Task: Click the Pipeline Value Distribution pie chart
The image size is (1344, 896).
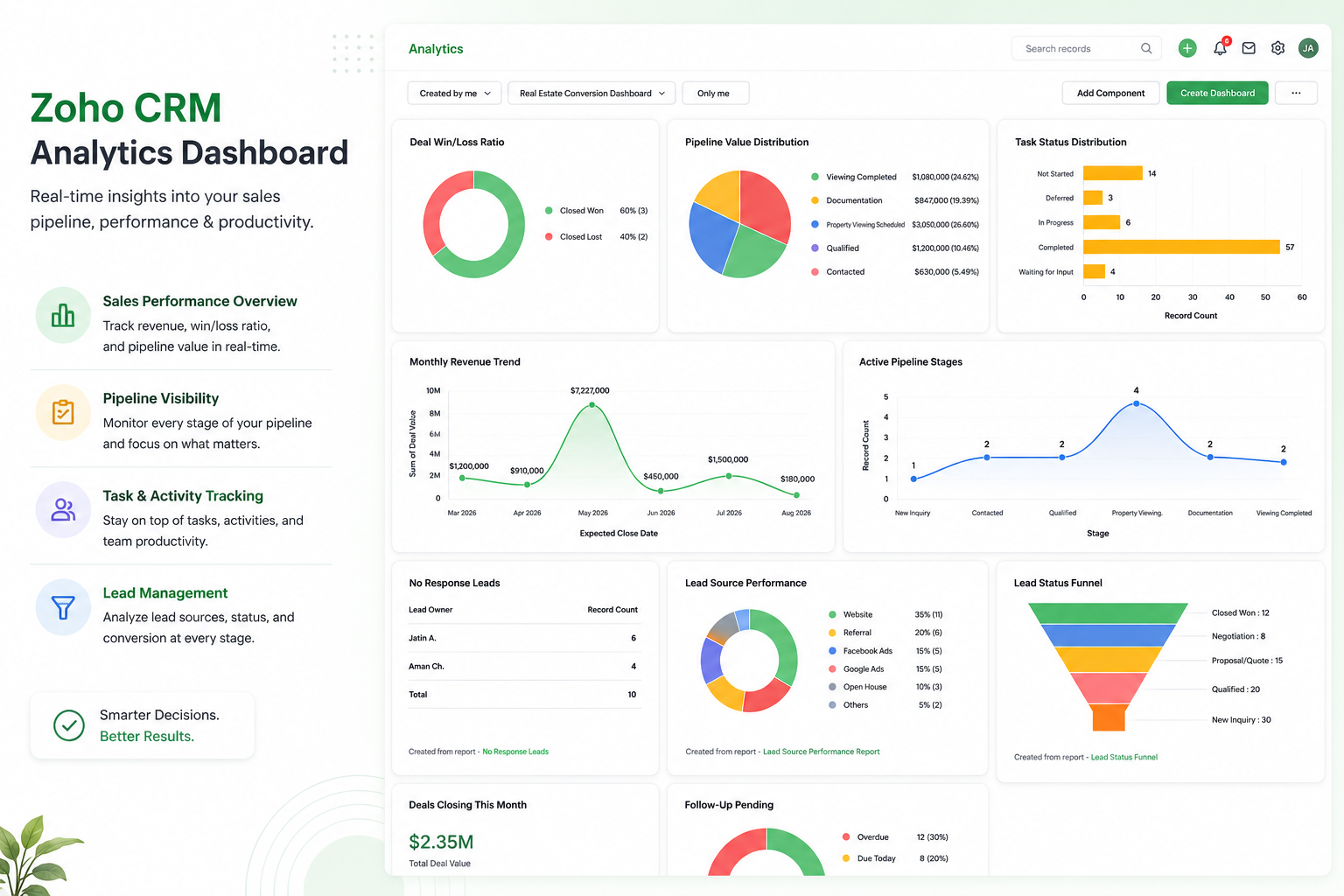Action: 739,224
